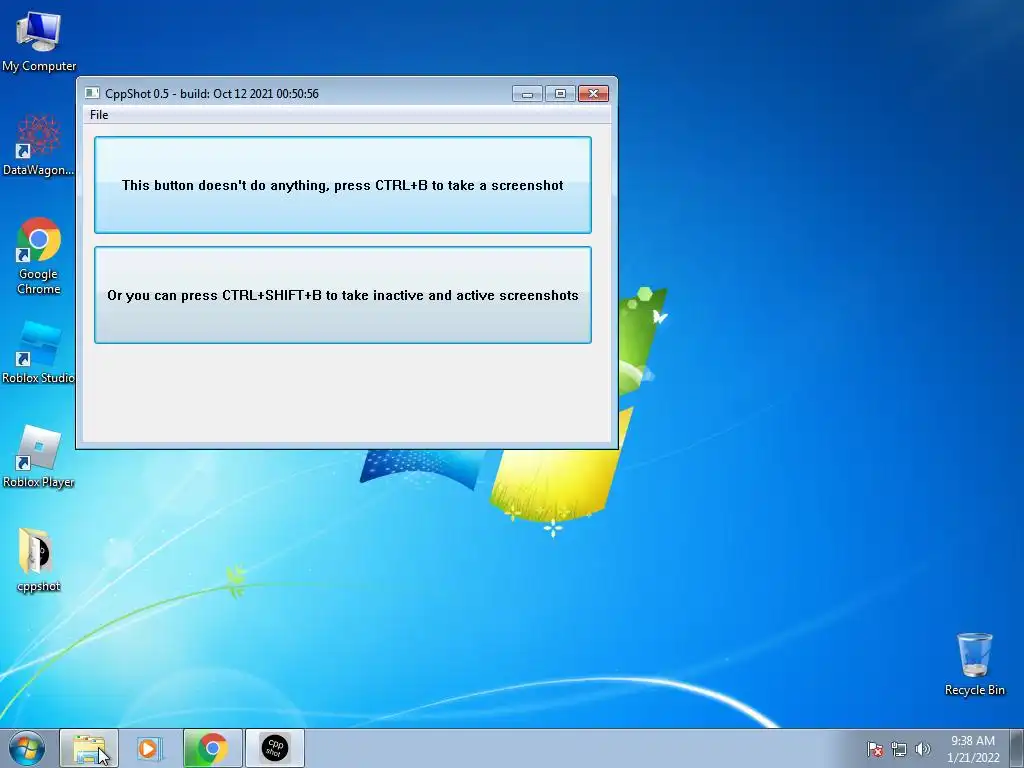Viewport: 1024px width, 768px height.
Task: Click the CppShot taskbar button
Action: click(275, 748)
